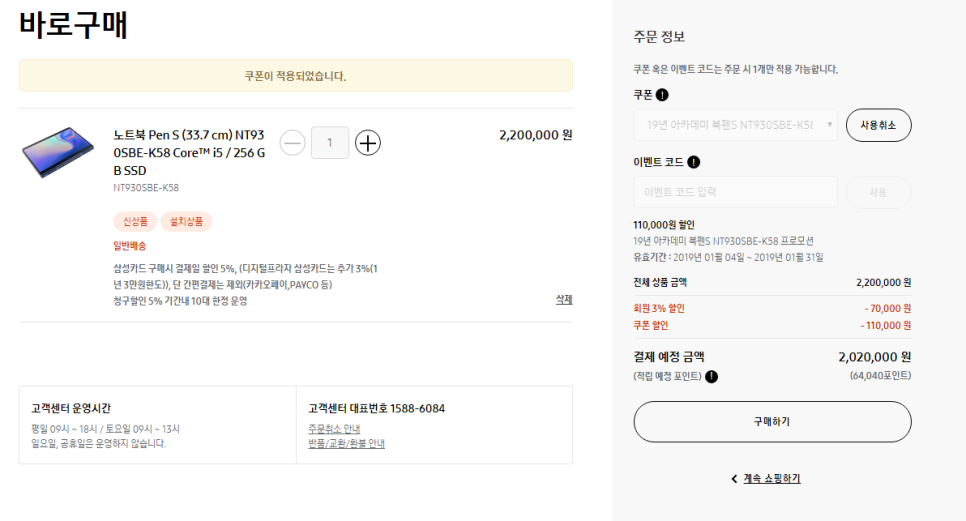Open the coupon selection dropdown

735,125
